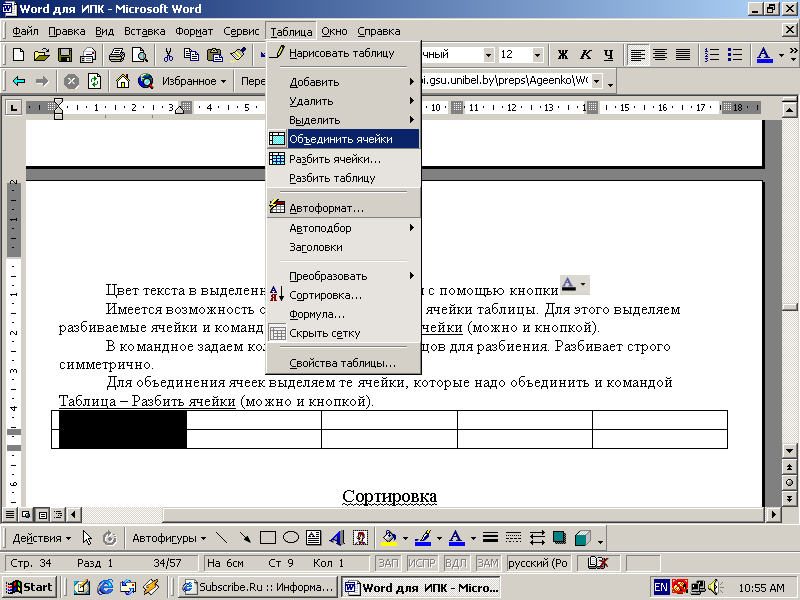The height and width of the screenshot is (600, 800).
Task: Open Dash Style options
Action: point(513,538)
